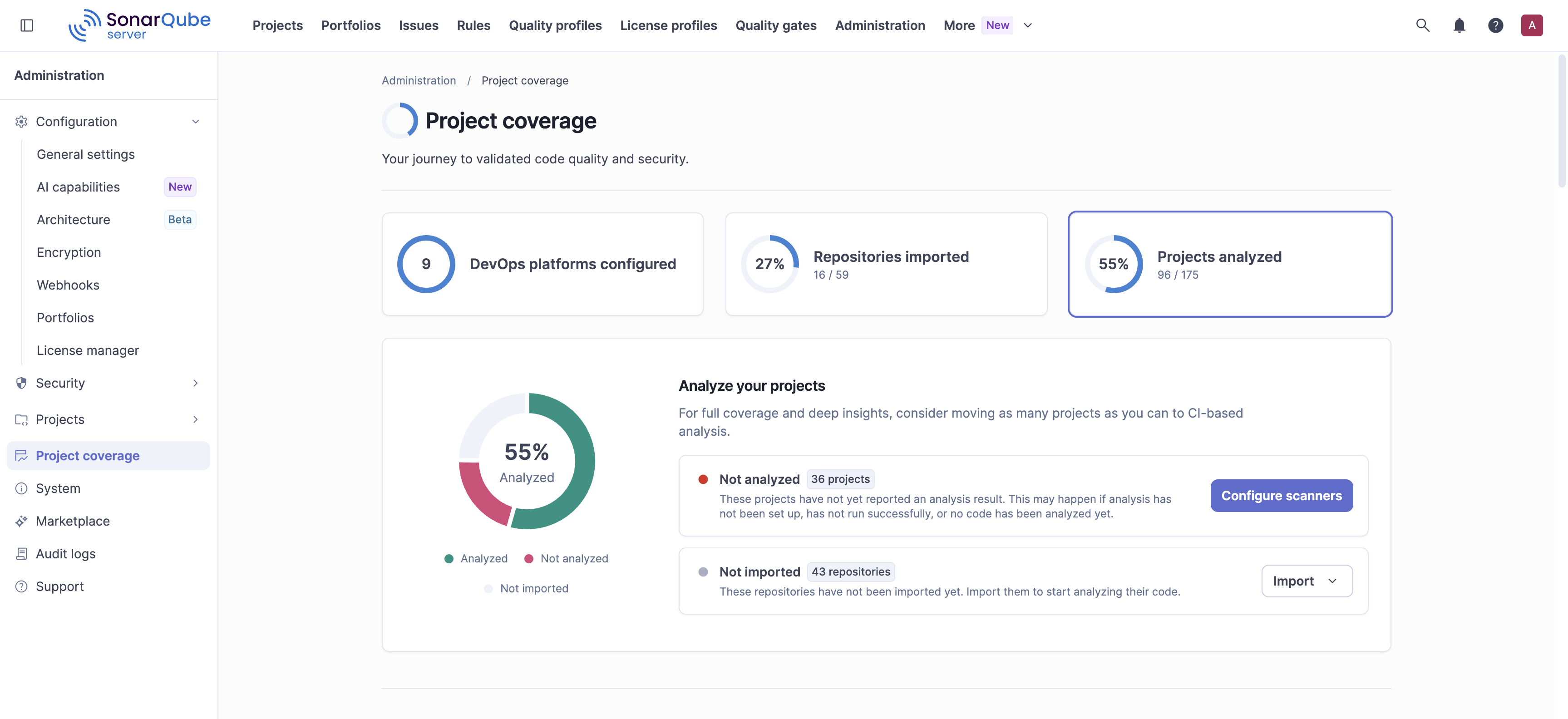Select the Projects analyzed card

pyautogui.click(x=1229, y=264)
